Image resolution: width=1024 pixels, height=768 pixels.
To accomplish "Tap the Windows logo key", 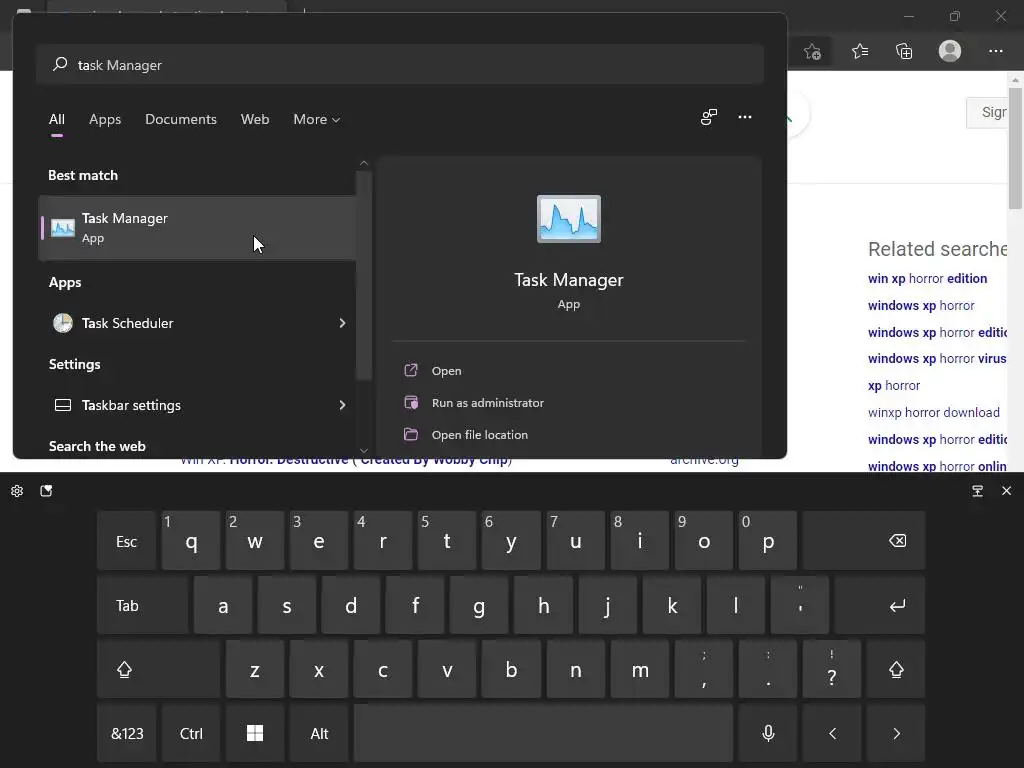I will 255,733.
